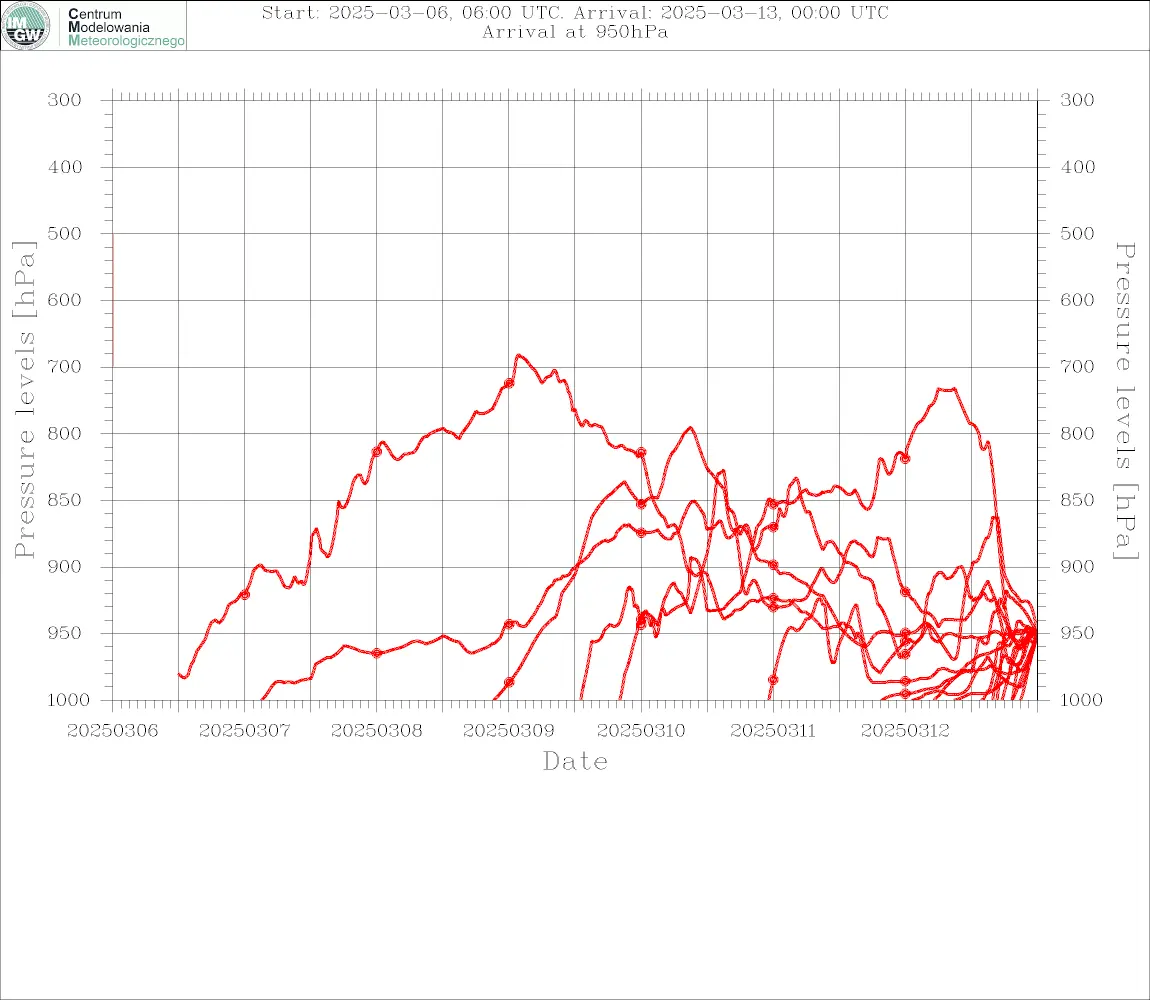1150x1000 pixels.
Task: Click the right axis 950 label
Action: 1077,633
